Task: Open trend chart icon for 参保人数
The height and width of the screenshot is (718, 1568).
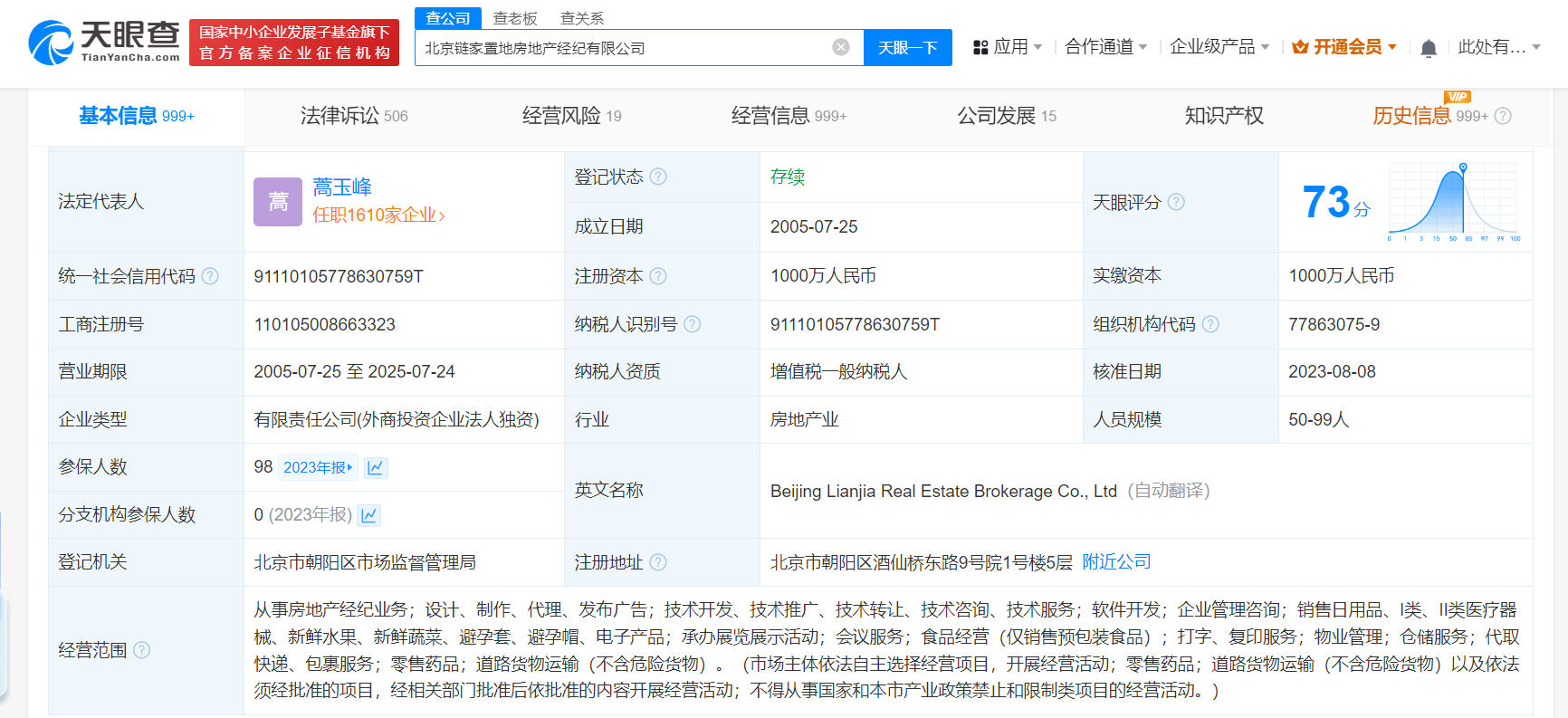Action: pyautogui.click(x=376, y=467)
